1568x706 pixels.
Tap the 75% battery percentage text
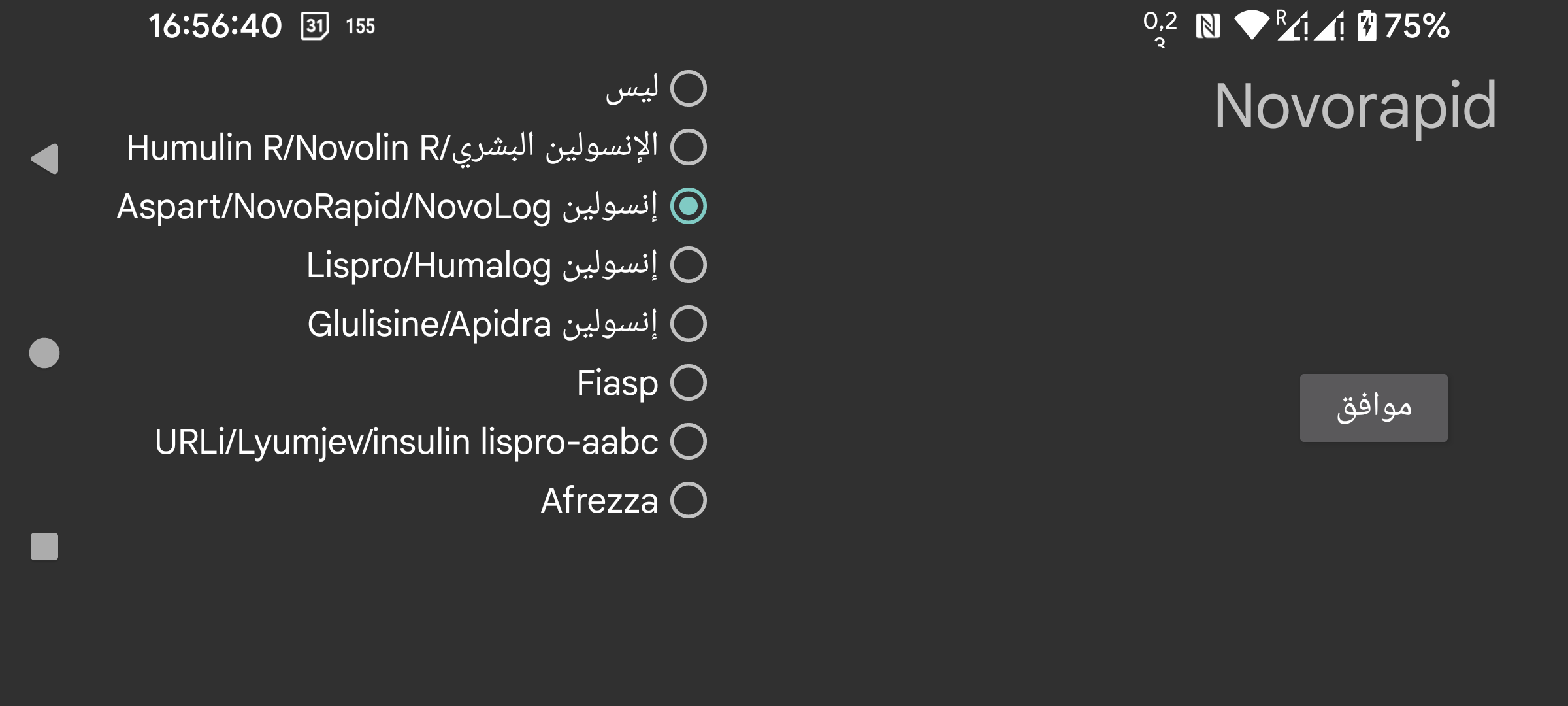(x=1416, y=26)
